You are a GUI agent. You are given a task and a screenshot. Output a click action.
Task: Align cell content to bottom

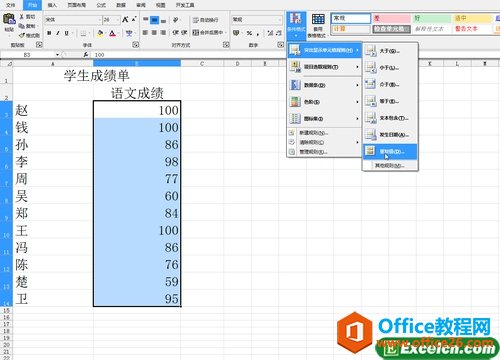(x=163, y=20)
